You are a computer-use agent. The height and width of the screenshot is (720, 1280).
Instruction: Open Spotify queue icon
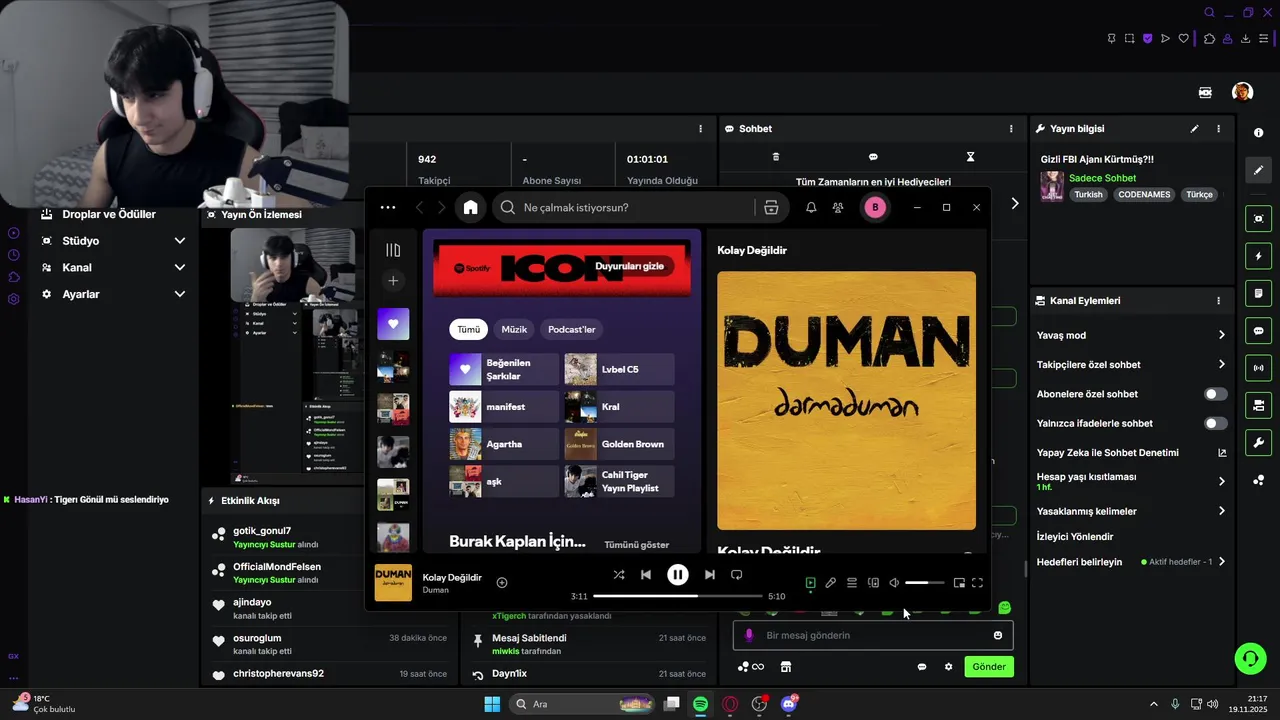852,583
